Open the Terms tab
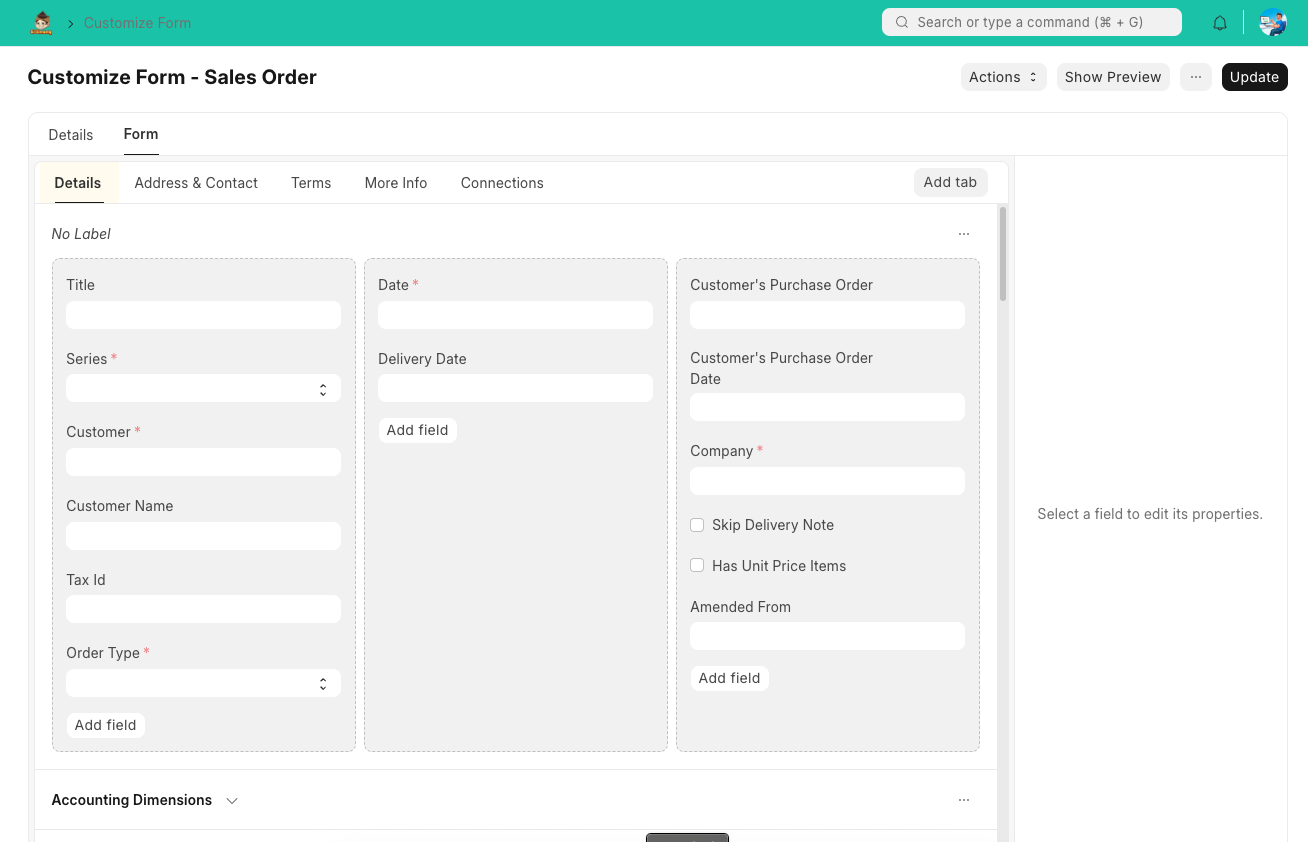 tap(311, 183)
